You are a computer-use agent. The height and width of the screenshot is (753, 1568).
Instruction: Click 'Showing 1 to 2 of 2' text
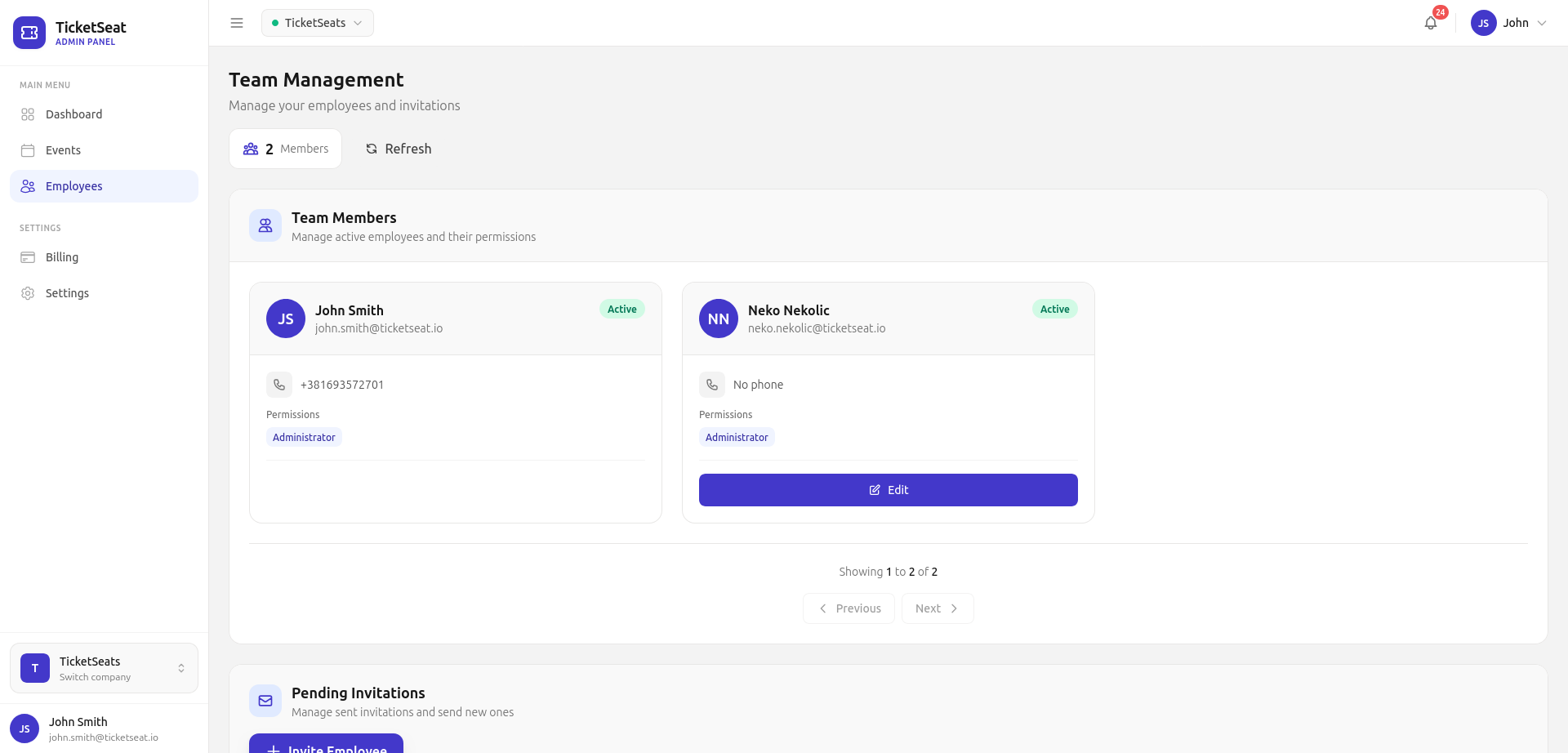pos(889,572)
